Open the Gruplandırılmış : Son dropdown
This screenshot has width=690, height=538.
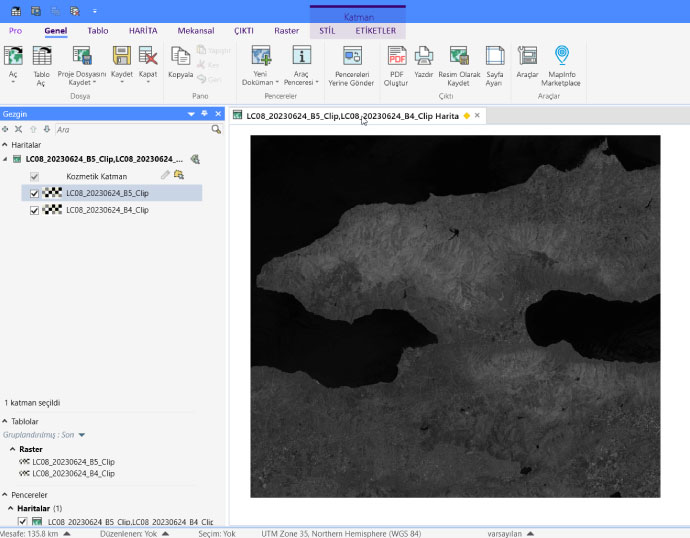(x=82, y=435)
